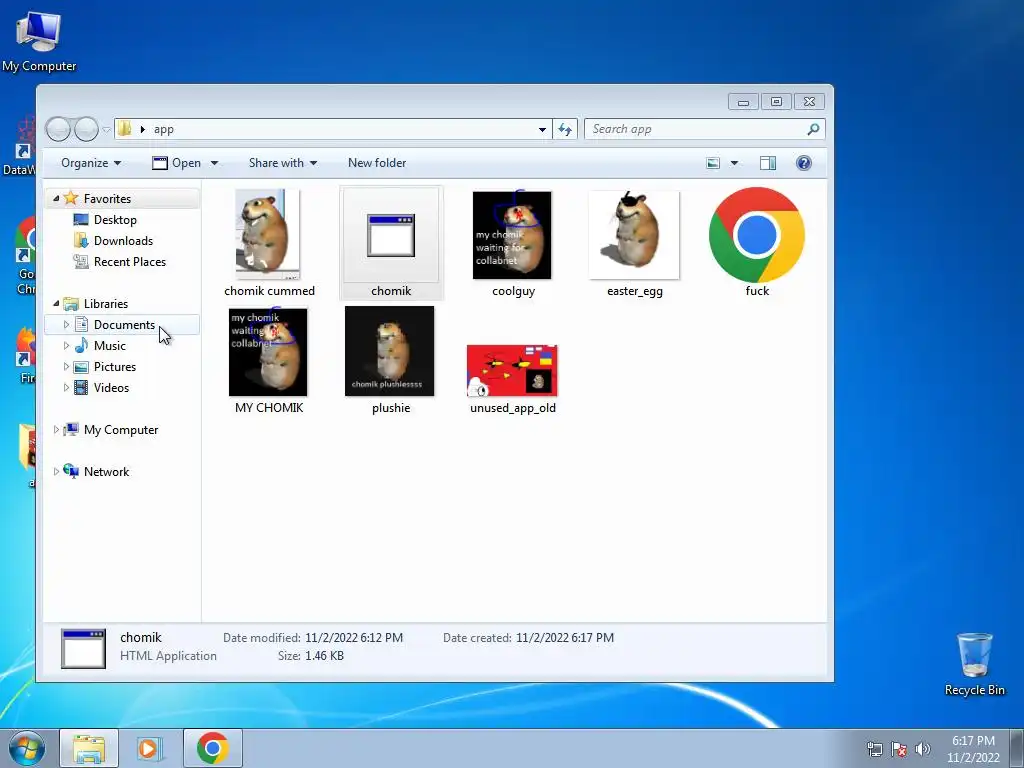Select the coolguy image thumbnail
Viewport: 1024px width, 768px height.
[x=512, y=235]
